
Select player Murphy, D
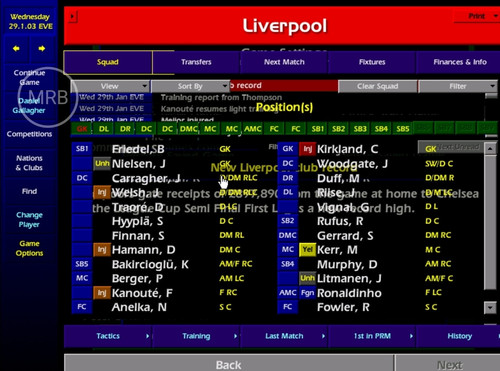347,264
